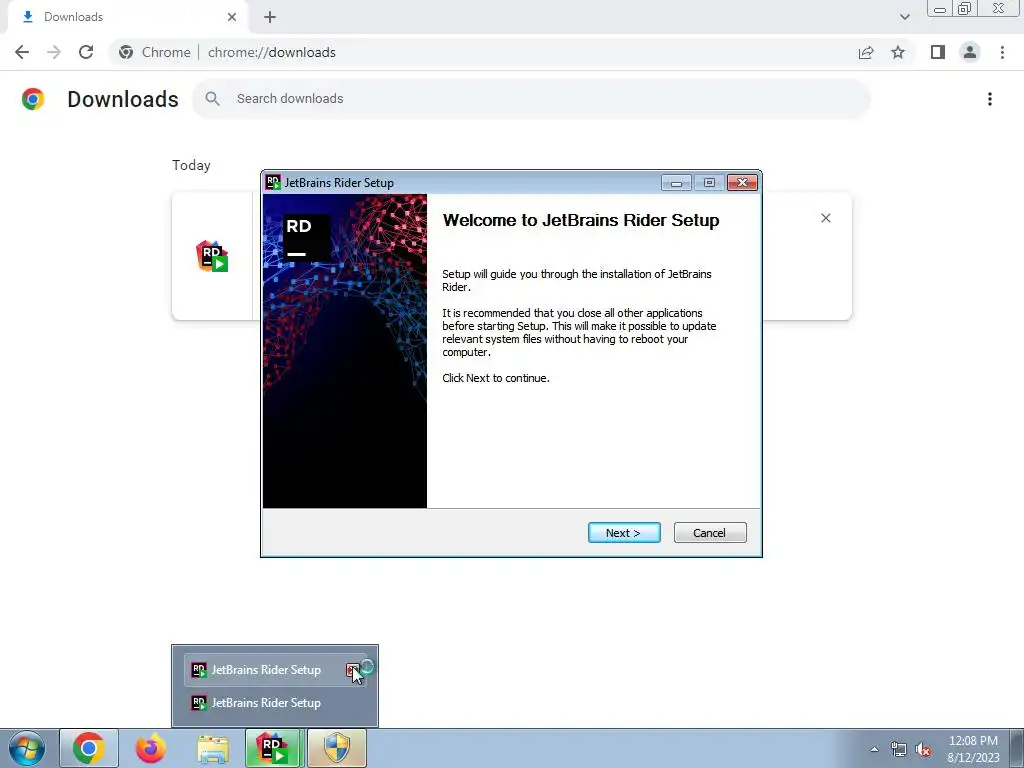Click the network tray icon
The image size is (1024, 768).
899,750
